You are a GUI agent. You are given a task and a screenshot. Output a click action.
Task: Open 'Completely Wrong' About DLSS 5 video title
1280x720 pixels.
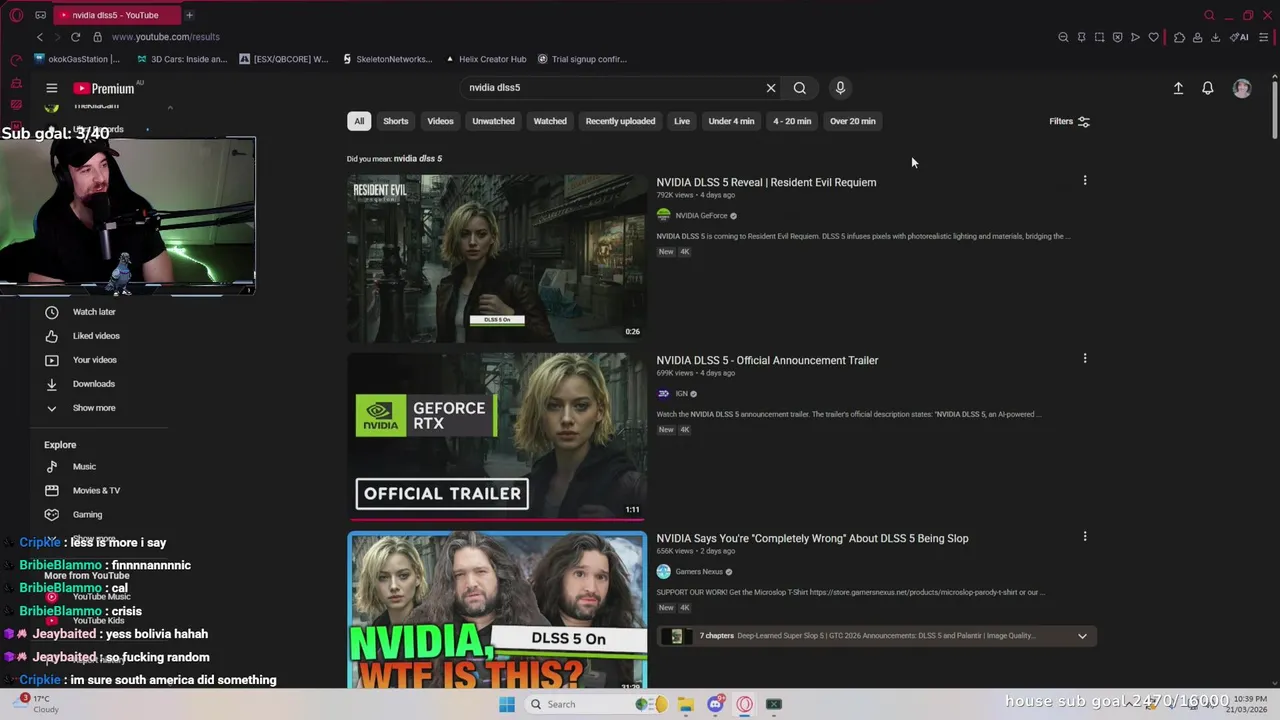point(812,538)
